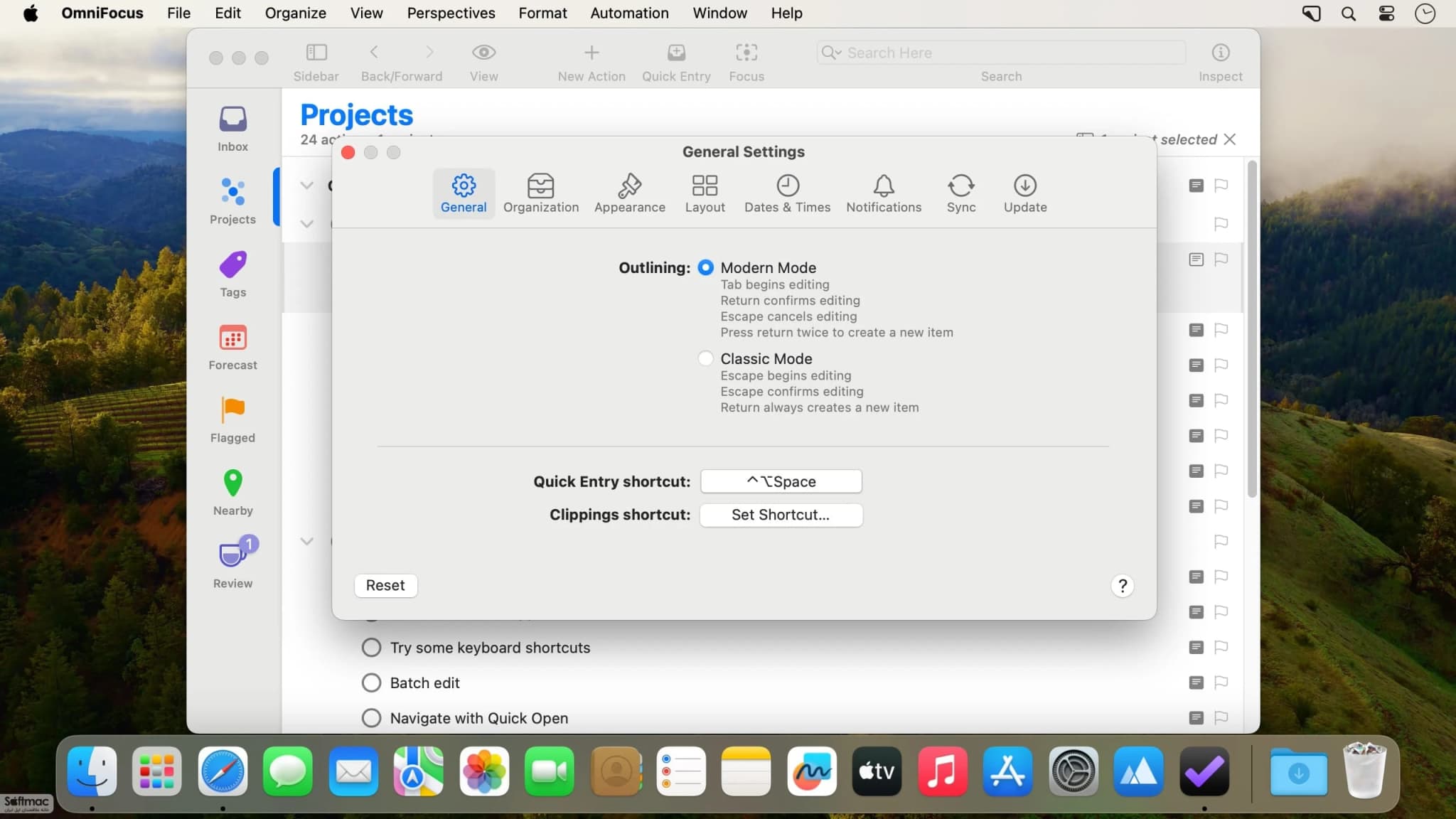Close the General Settings window

[x=348, y=152]
